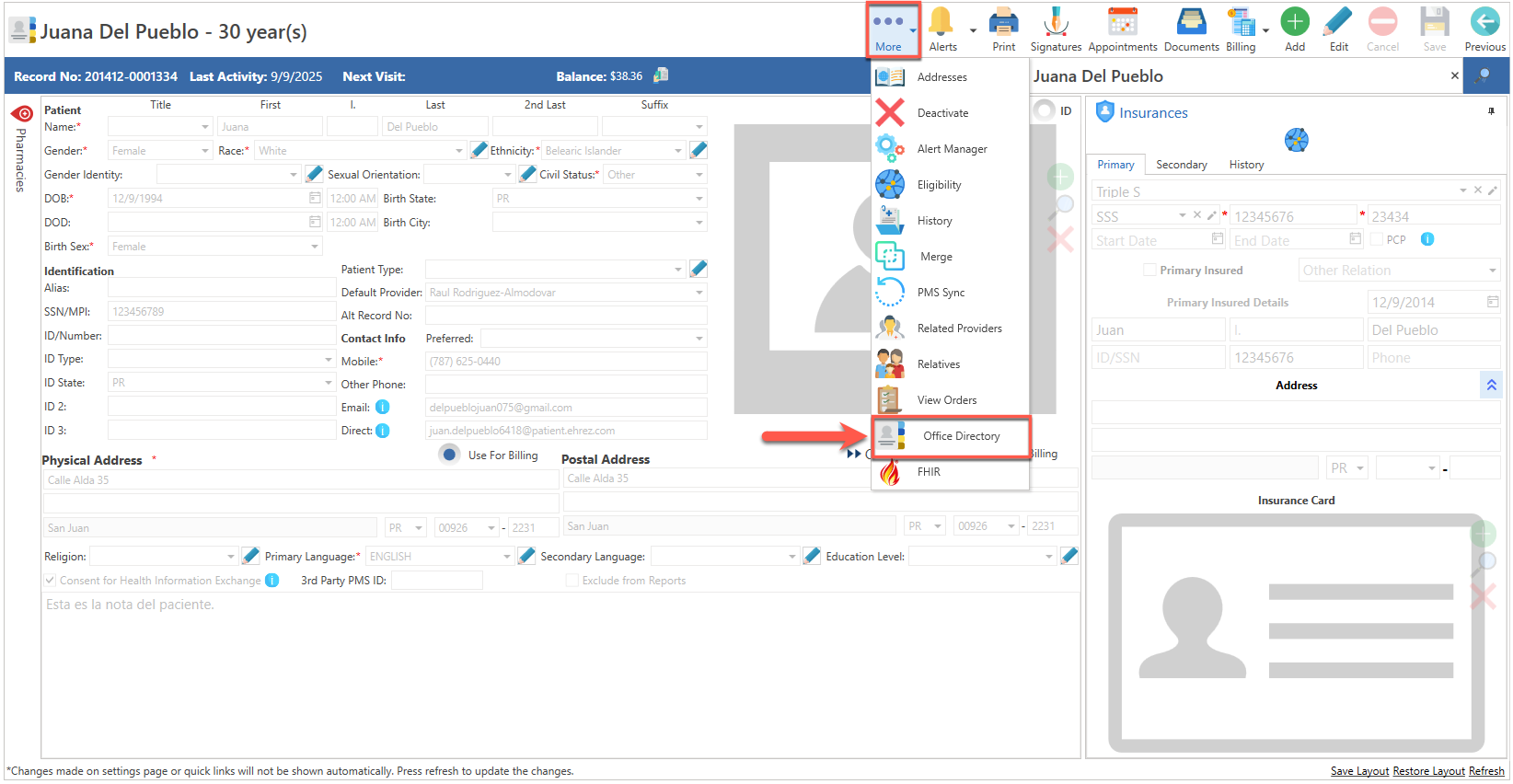
Task: Click the Email info icon
Action: [382, 407]
